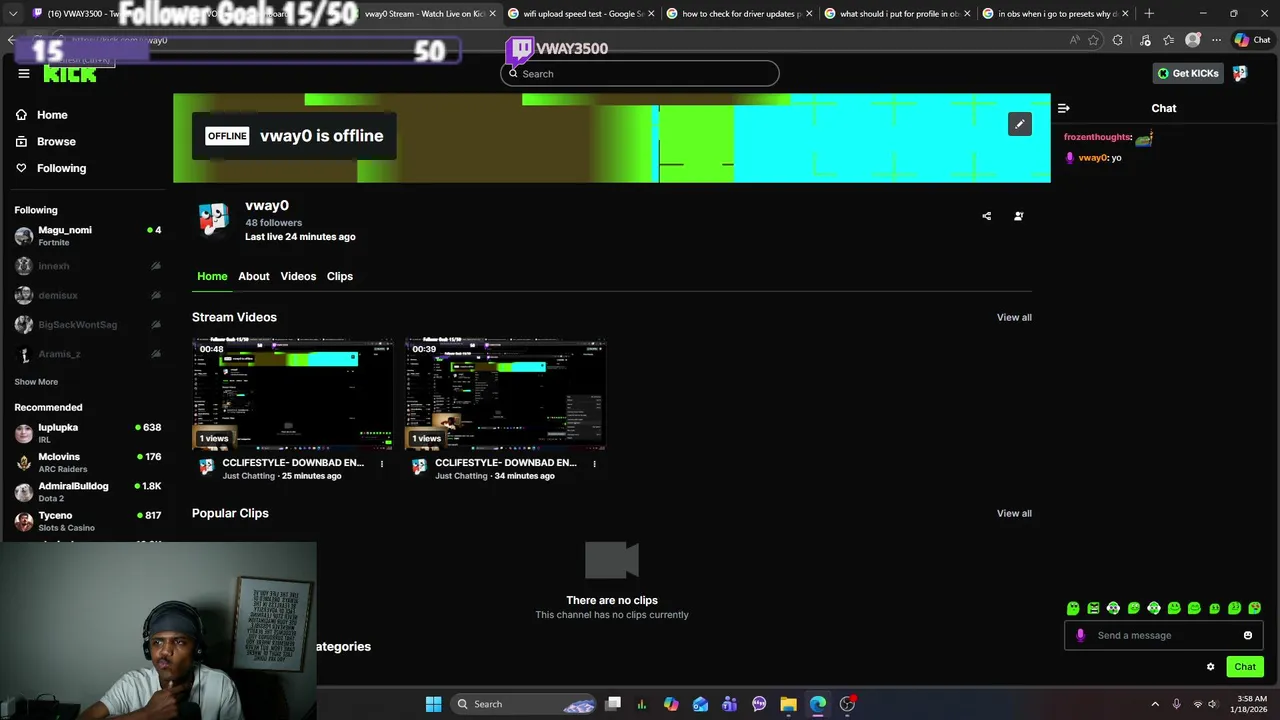Switch to the what should i put for profile tab
1280x720 pixels.
(895, 14)
